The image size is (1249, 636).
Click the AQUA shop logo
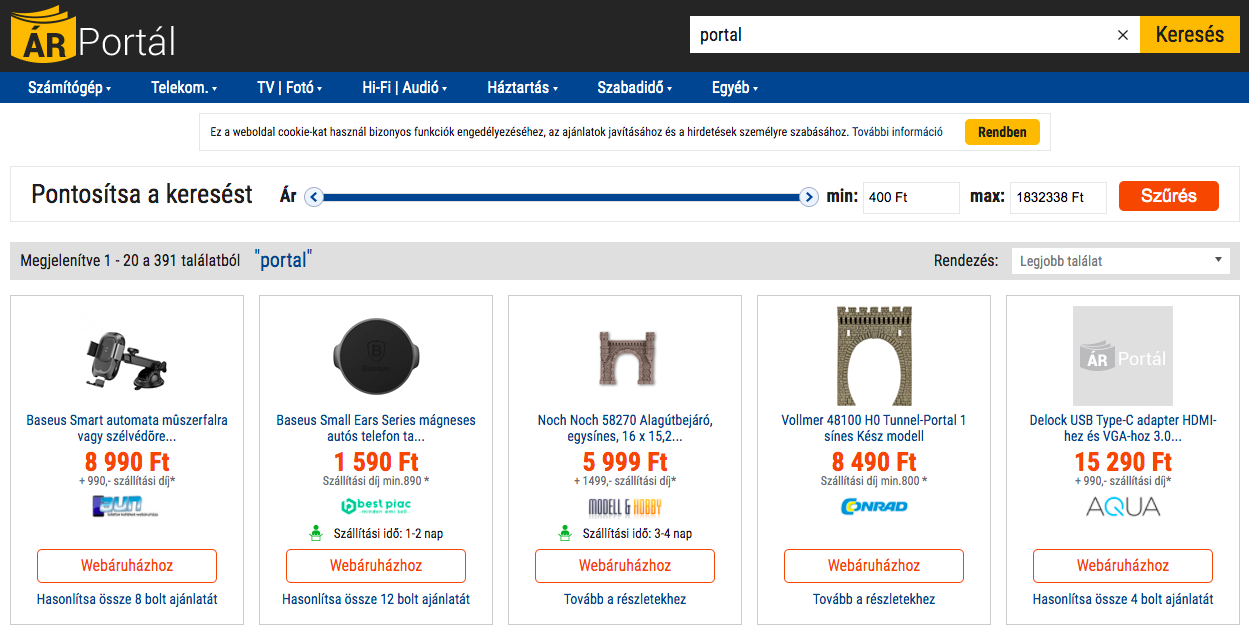pos(1123,507)
